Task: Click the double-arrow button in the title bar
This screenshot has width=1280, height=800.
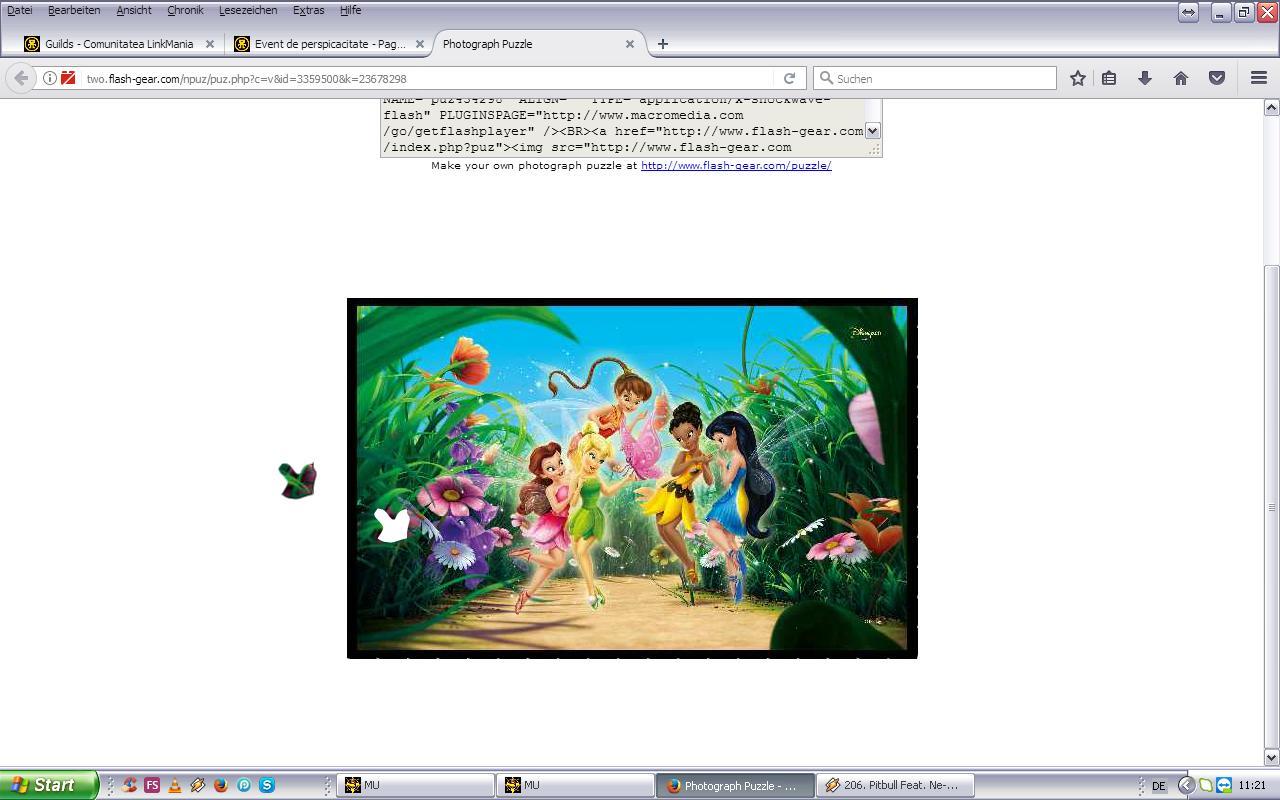Action: tap(1188, 12)
